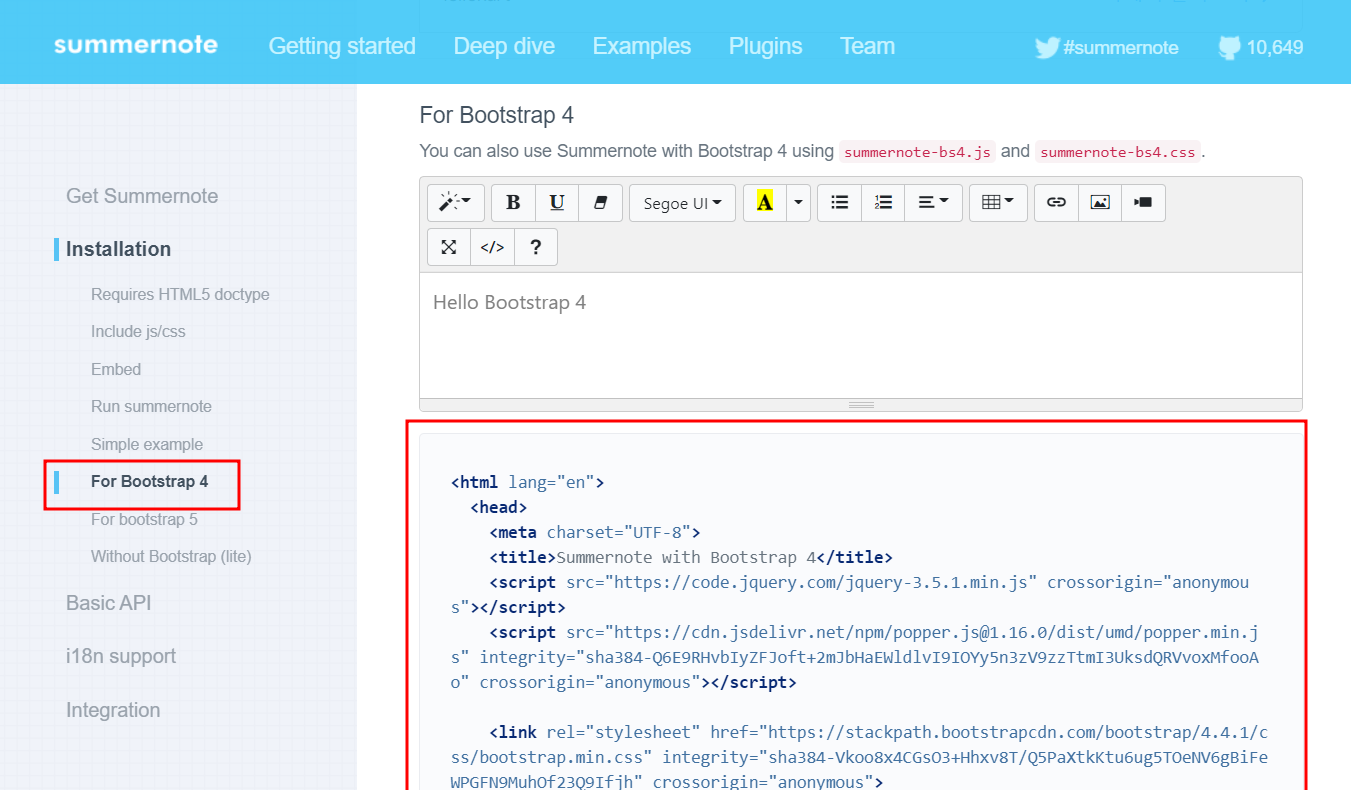
Task: Click the summernote logo
Action: (x=136, y=45)
